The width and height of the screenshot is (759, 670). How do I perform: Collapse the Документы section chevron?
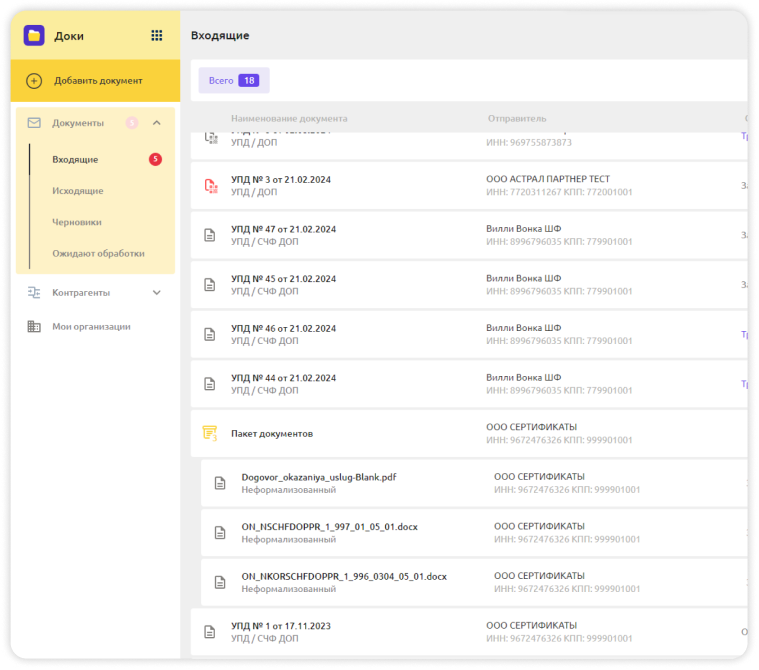click(156, 123)
